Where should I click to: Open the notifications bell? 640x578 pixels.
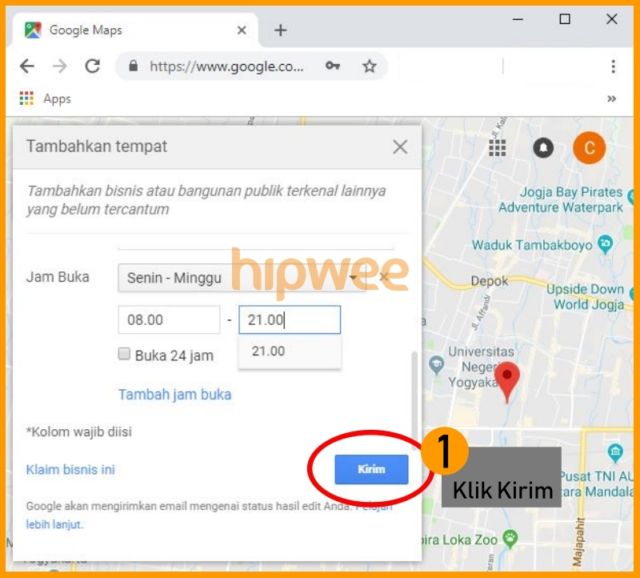(543, 148)
